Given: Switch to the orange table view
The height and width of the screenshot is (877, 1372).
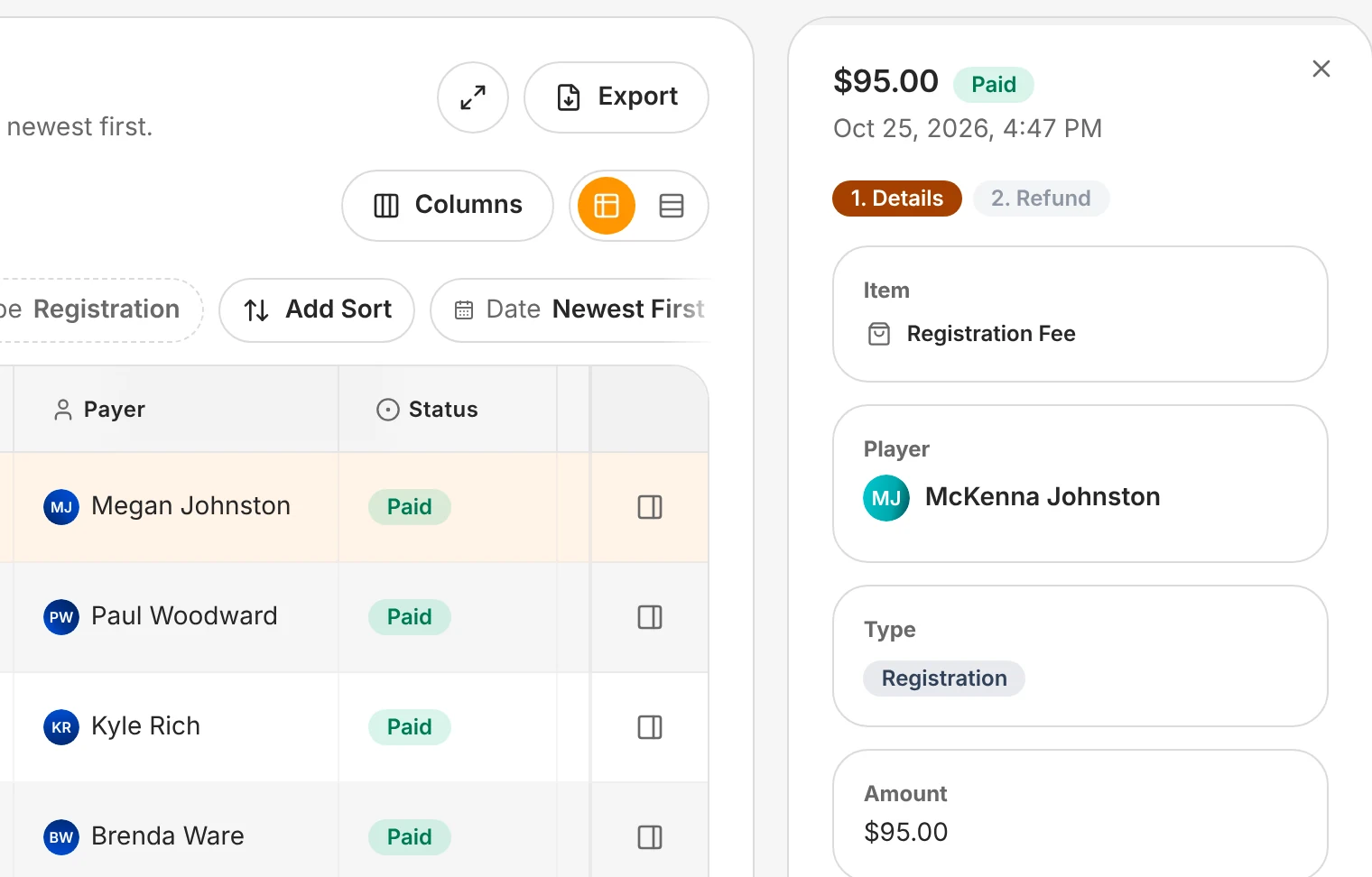Looking at the screenshot, I should [x=607, y=206].
